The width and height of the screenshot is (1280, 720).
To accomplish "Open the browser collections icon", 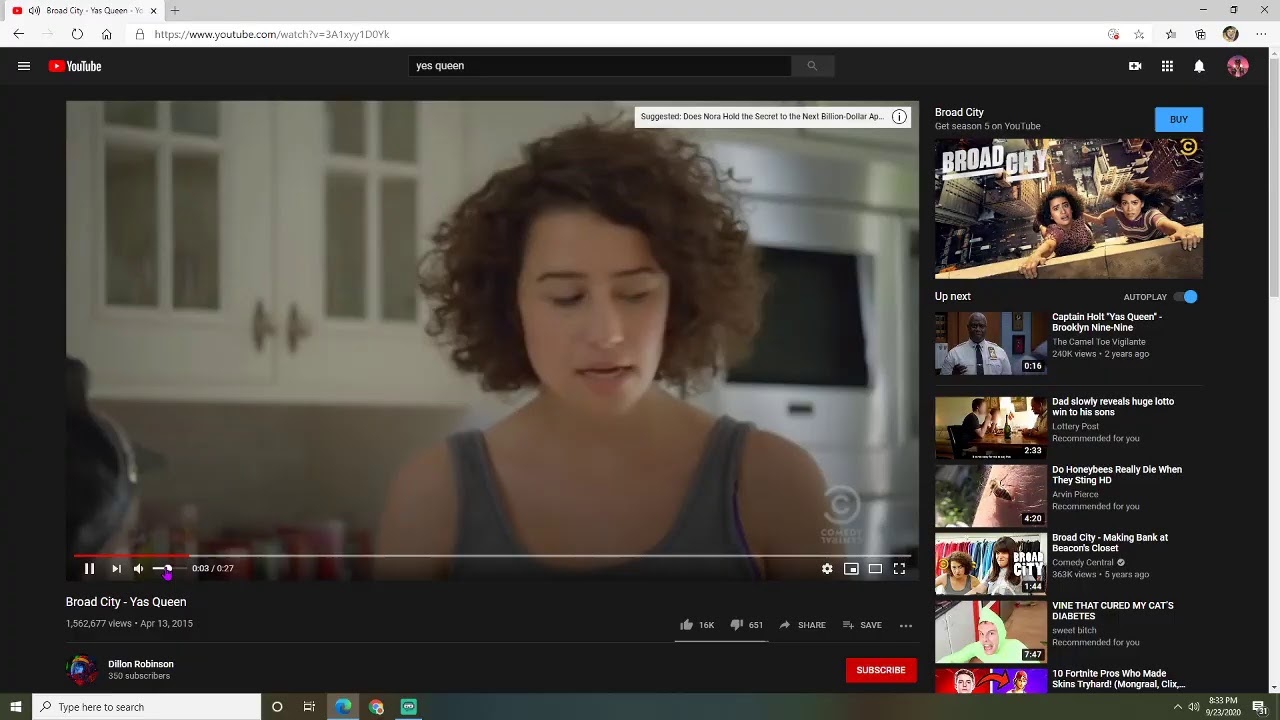I will click(1201, 34).
